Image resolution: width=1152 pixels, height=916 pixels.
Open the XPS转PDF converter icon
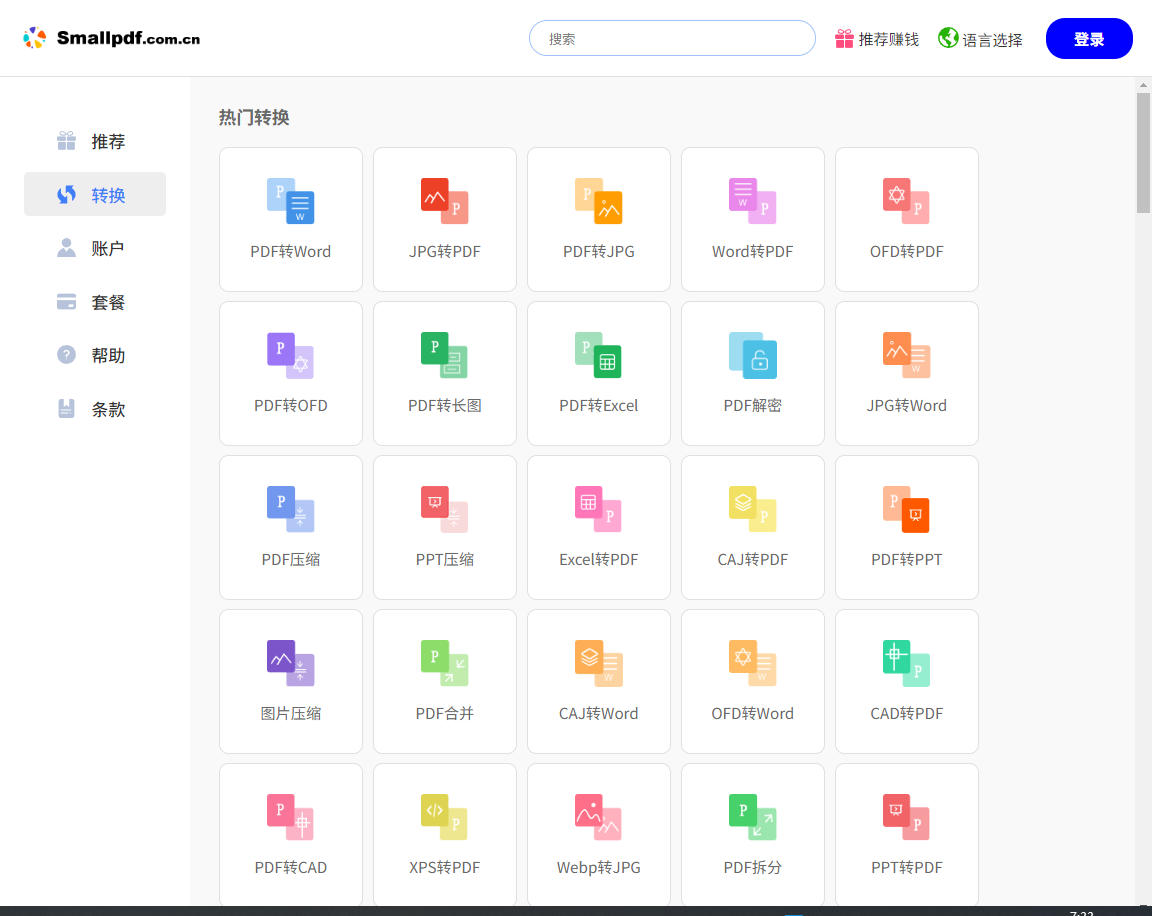click(x=444, y=817)
